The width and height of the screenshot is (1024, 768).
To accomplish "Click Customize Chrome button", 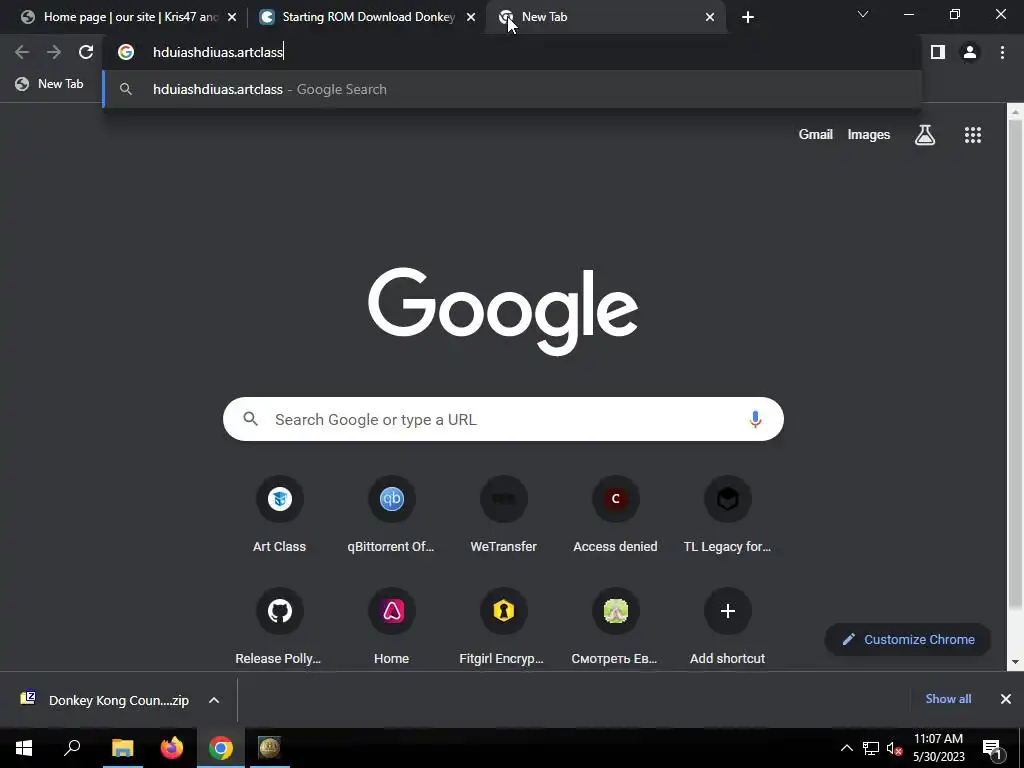I will [908, 639].
